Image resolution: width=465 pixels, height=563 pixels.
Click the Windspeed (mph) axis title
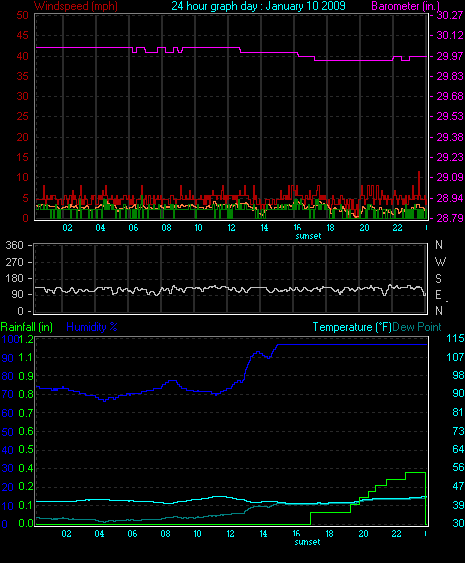click(x=76, y=6)
